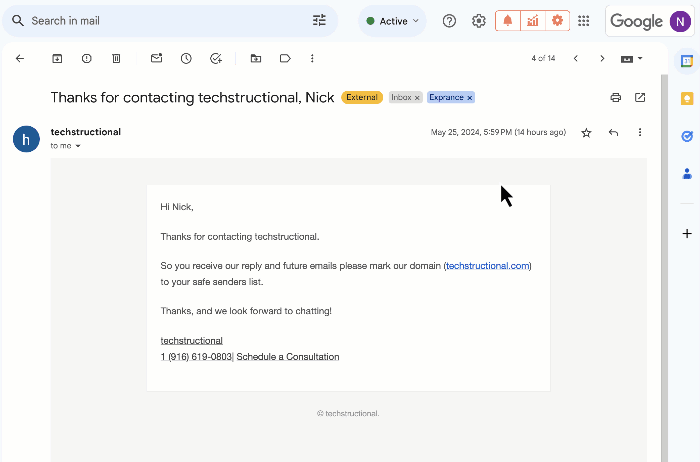Viewport: 700px width, 462px height.
Task: Click the Schedule a Consultation link
Action: tap(288, 357)
